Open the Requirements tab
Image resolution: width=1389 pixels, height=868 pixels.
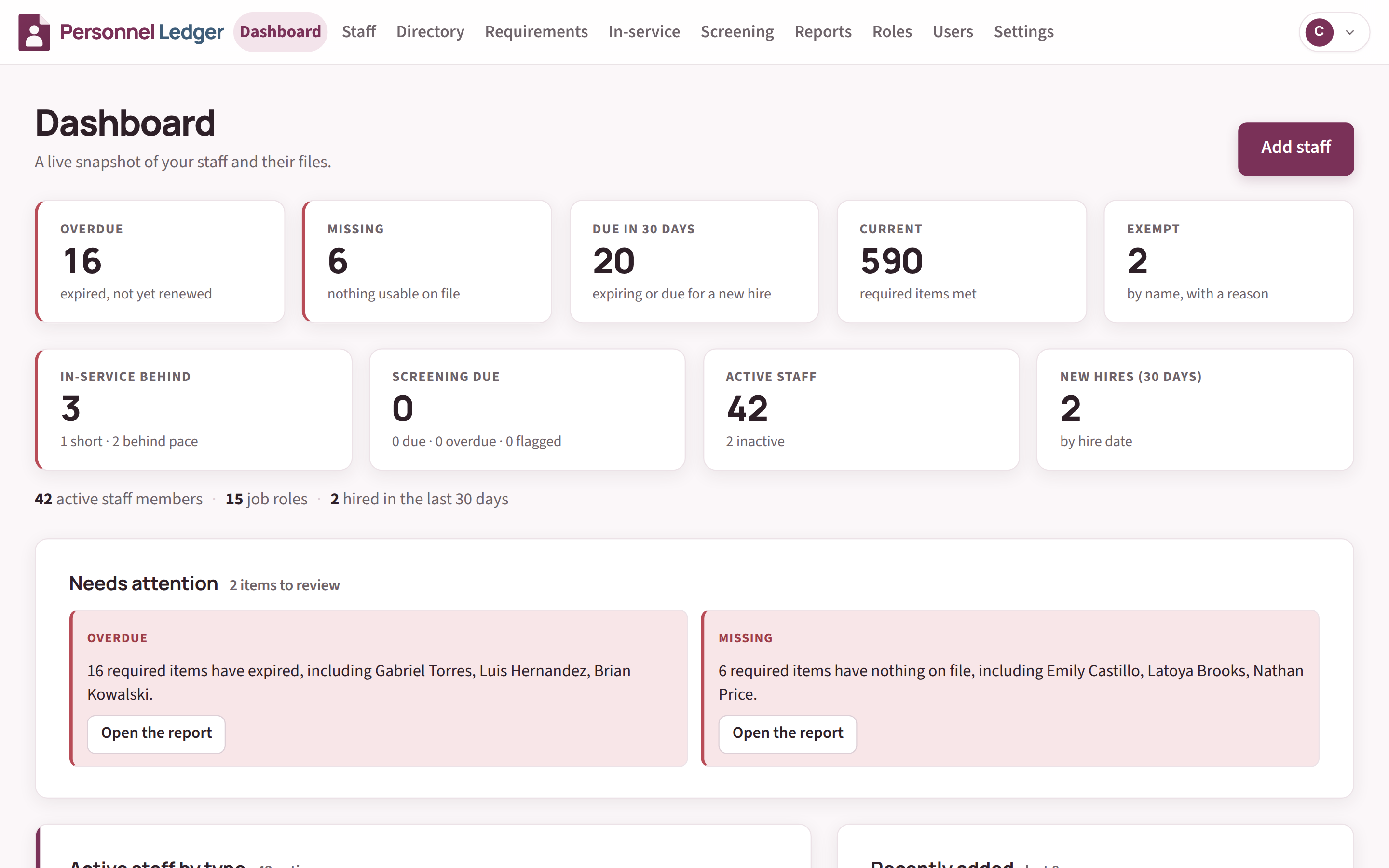click(x=536, y=31)
